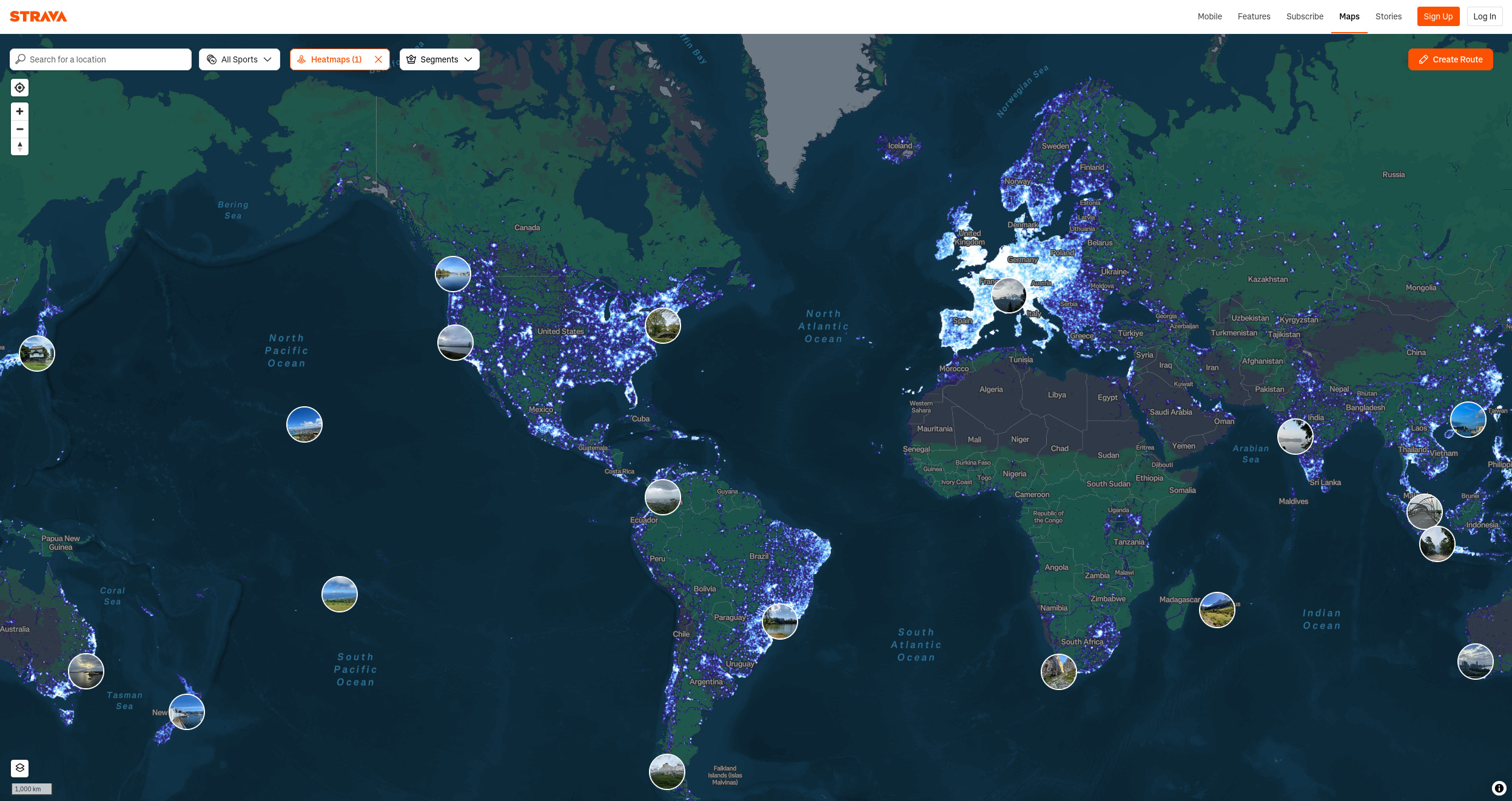Reset map bearing with compass icon
The image size is (1512, 801).
(20, 147)
